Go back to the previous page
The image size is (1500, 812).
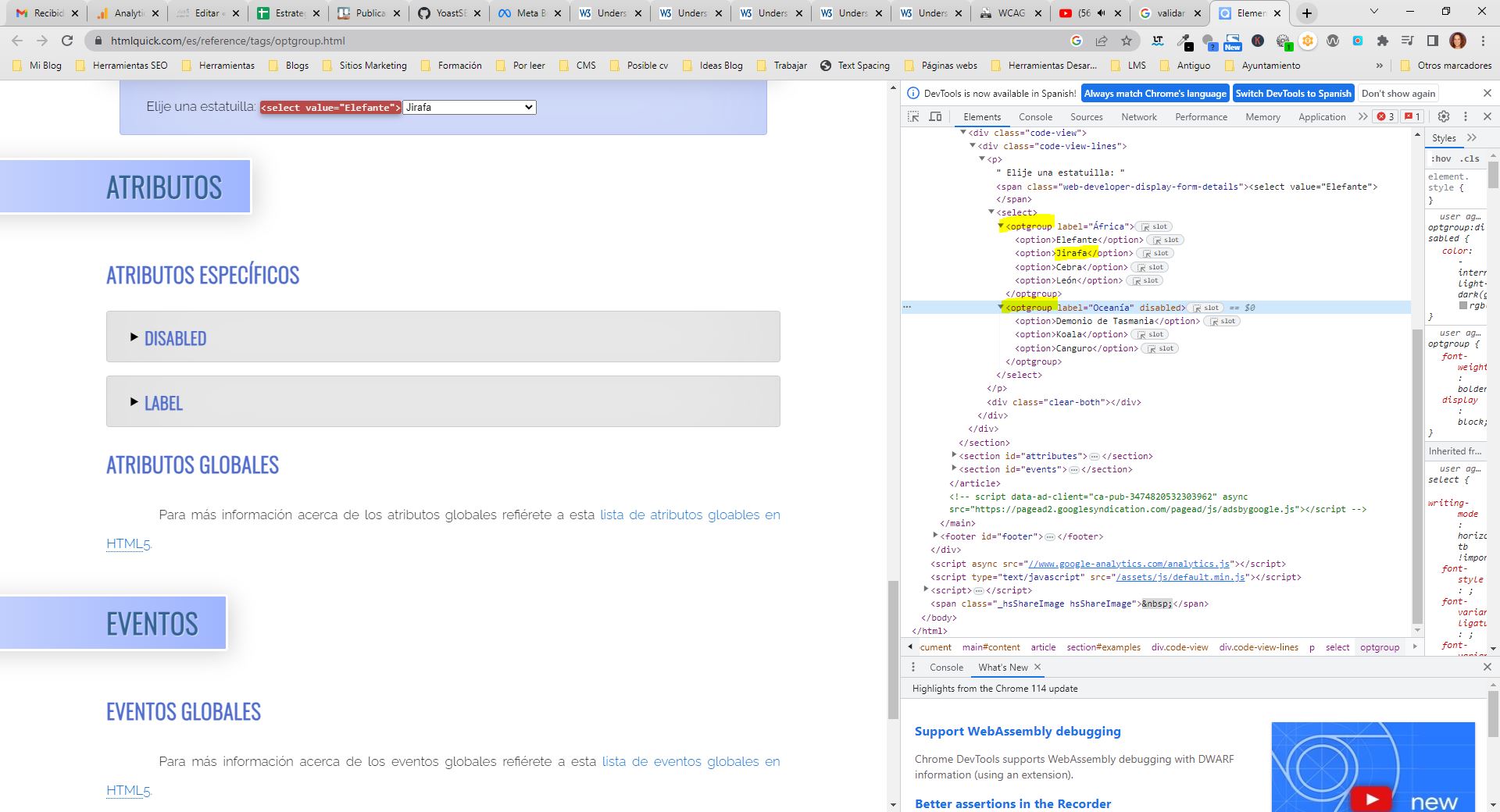[17, 41]
